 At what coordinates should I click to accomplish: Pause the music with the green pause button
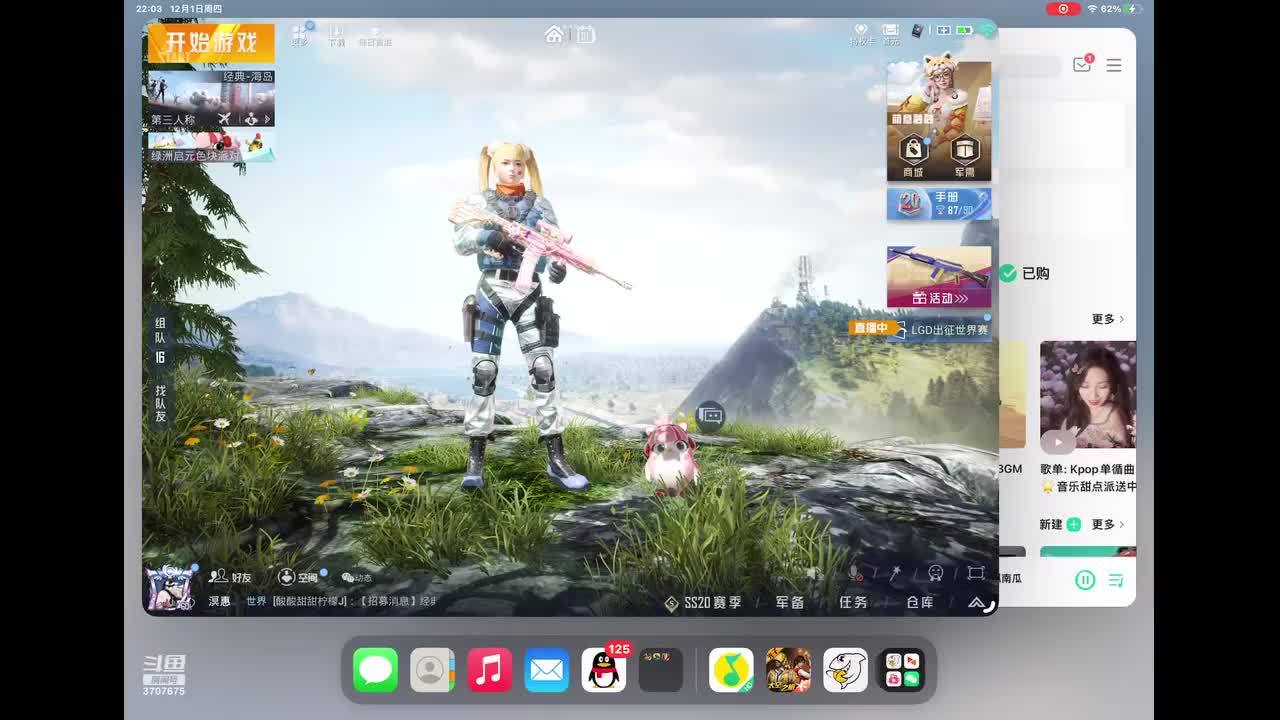1085,579
